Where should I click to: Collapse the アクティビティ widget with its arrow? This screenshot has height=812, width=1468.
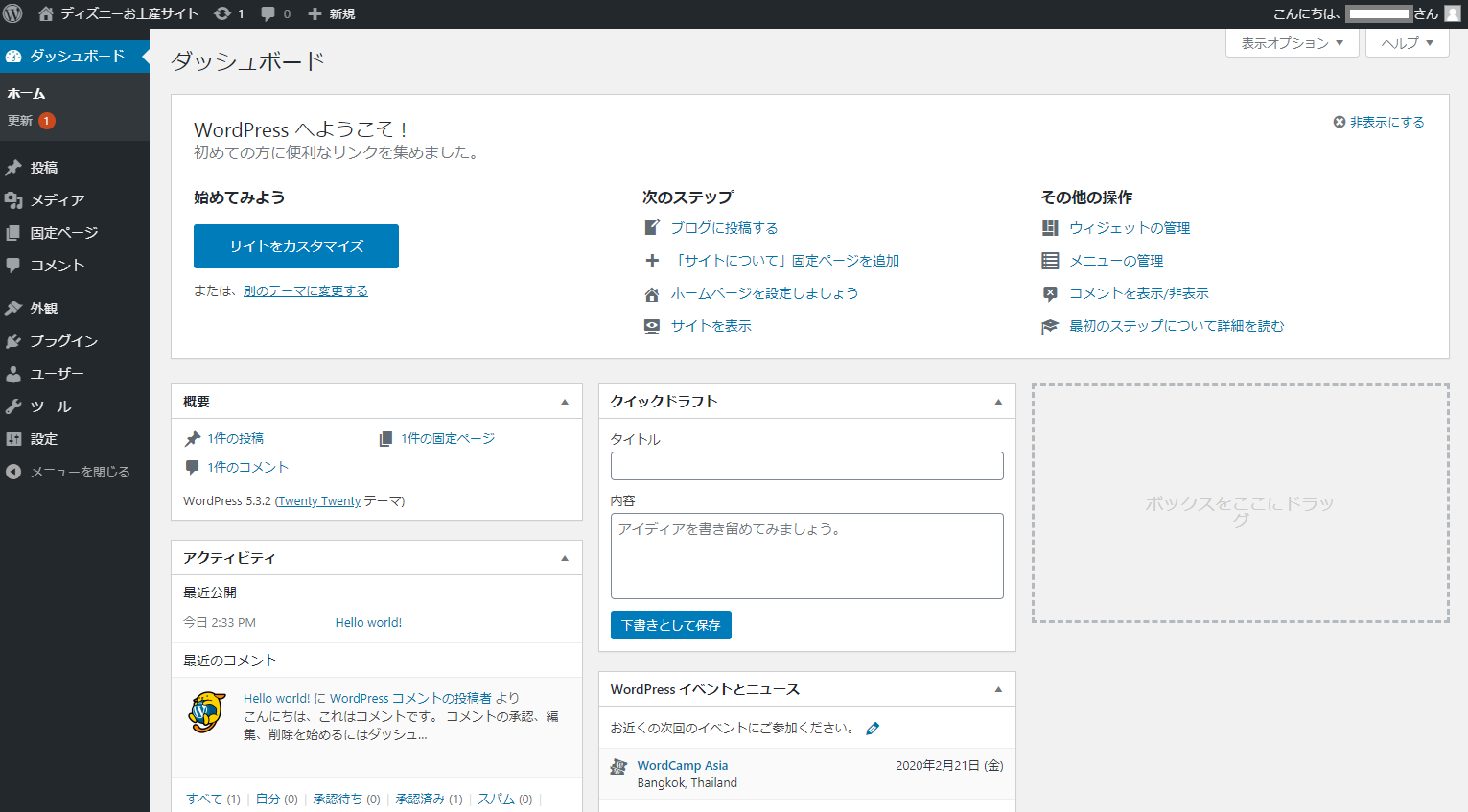tap(565, 558)
